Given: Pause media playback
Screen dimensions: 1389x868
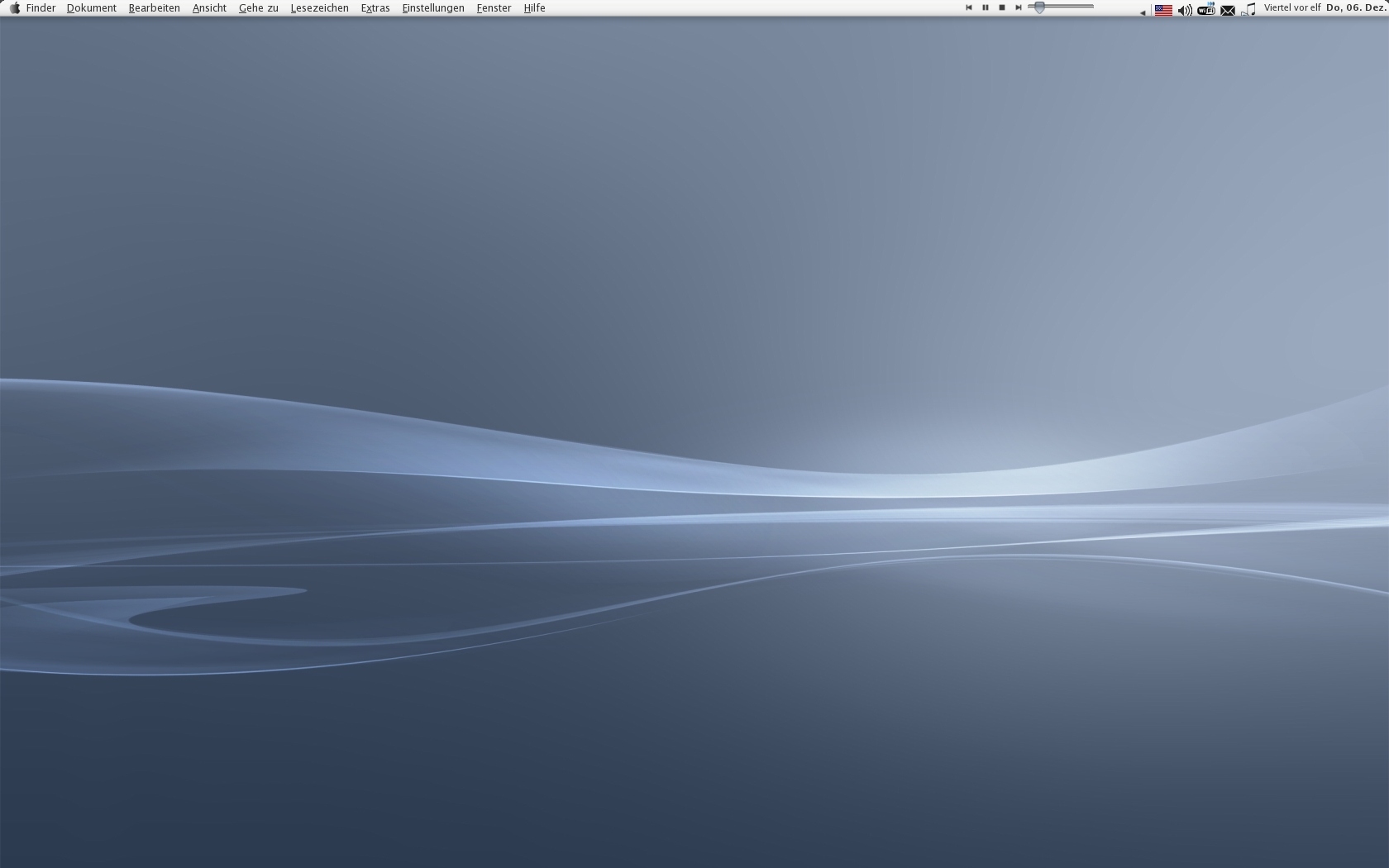Looking at the screenshot, I should [986, 7].
